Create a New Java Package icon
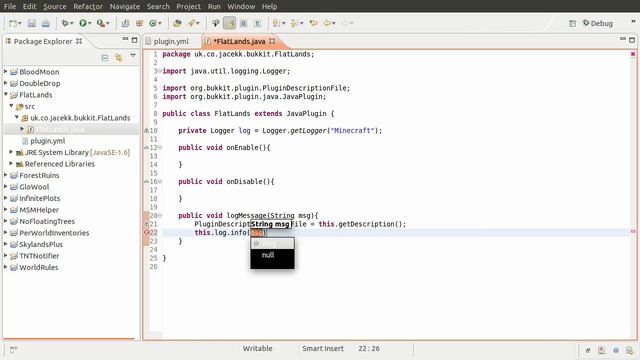640x360 pixels. click(x=139, y=23)
